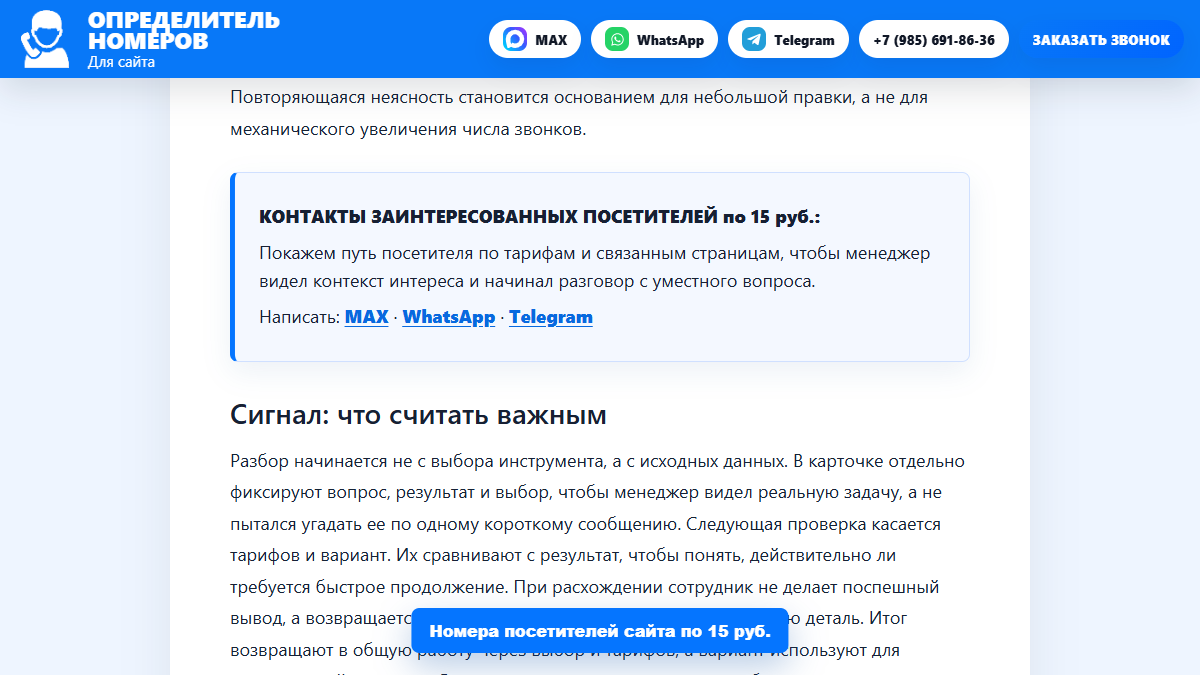Click the MAX messenger icon in header
The image size is (1200, 675).
coord(516,40)
